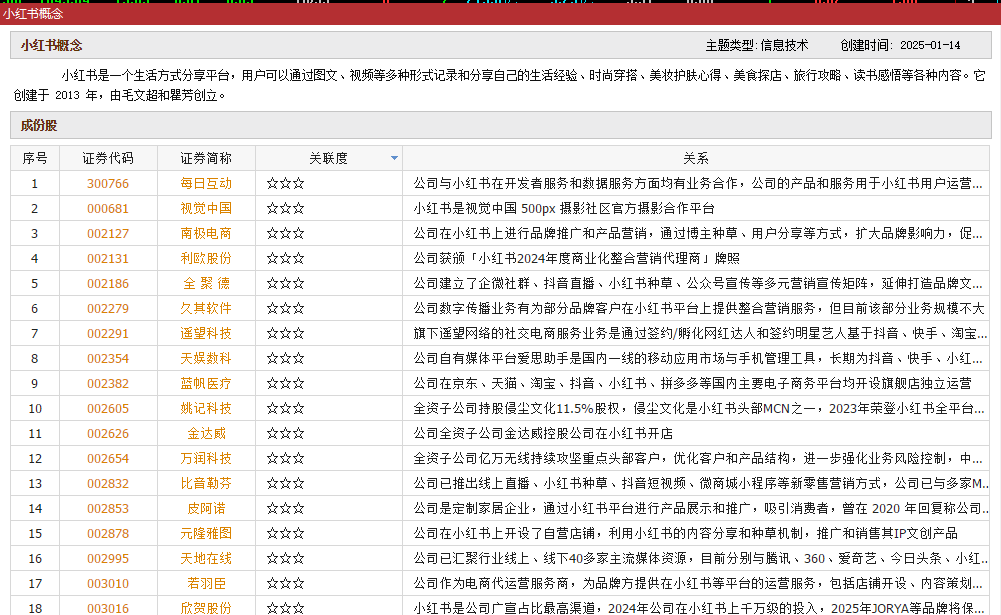Select row number 10 cell
Viewport: 1001px width, 615px height.
(x=34, y=409)
